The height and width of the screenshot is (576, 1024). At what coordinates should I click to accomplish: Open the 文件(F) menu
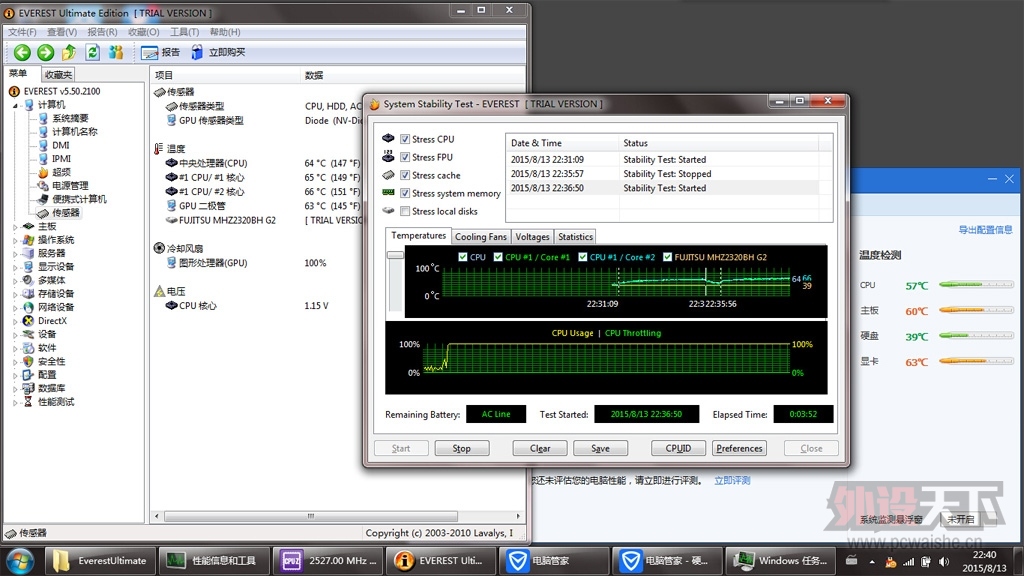coord(22,32)
